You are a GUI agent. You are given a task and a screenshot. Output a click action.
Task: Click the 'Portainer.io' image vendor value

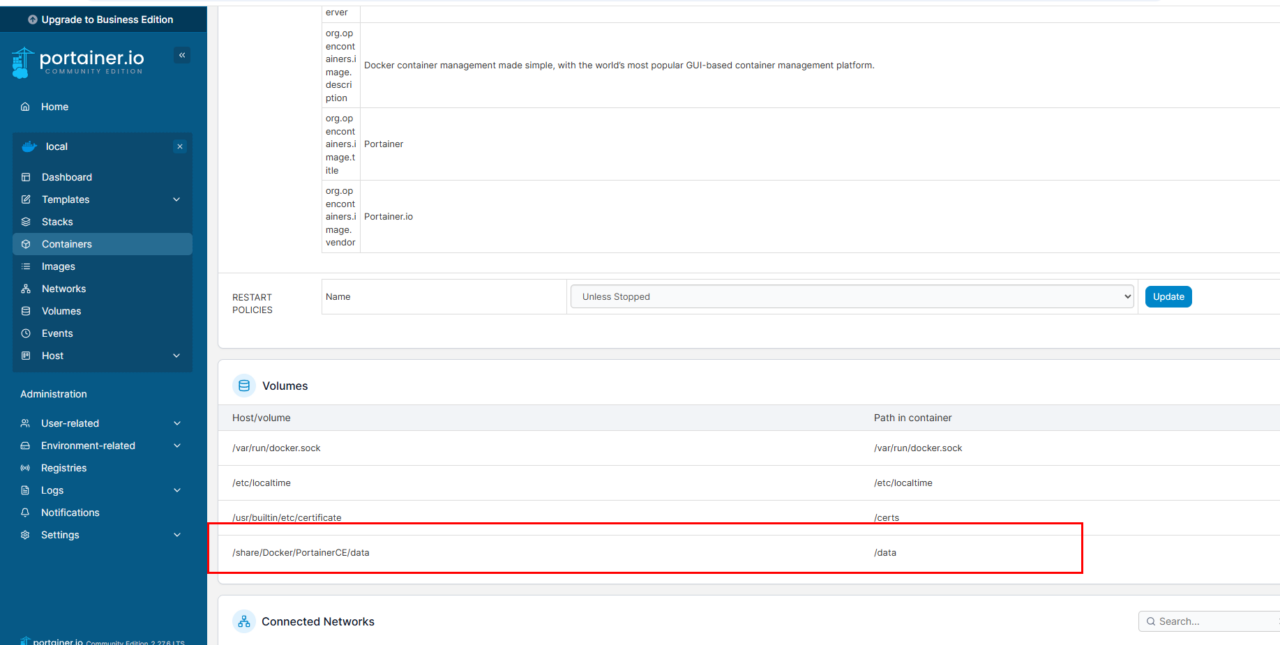pos(388,216)
